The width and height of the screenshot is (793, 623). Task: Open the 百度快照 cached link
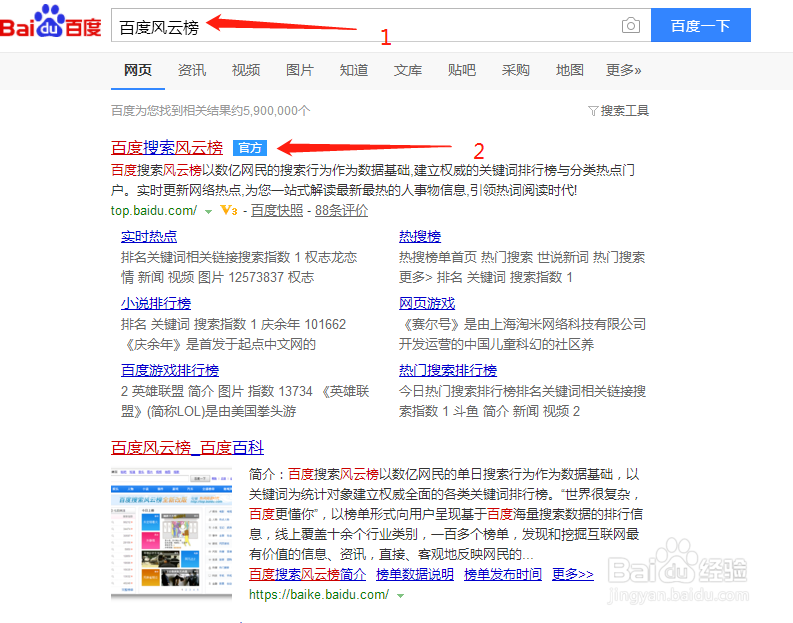tap(277, 210)
